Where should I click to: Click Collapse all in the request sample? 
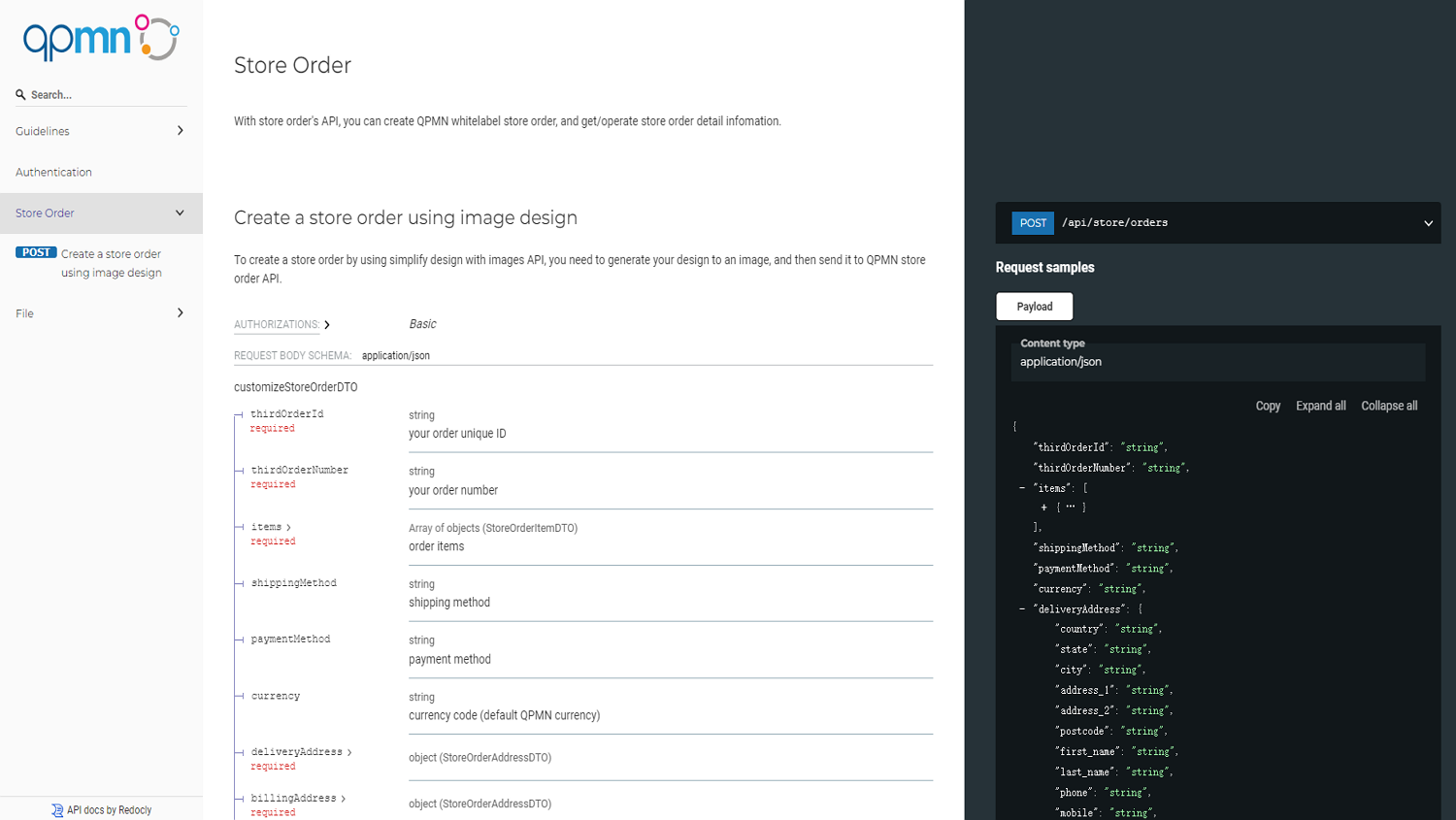click(1388, 406)
